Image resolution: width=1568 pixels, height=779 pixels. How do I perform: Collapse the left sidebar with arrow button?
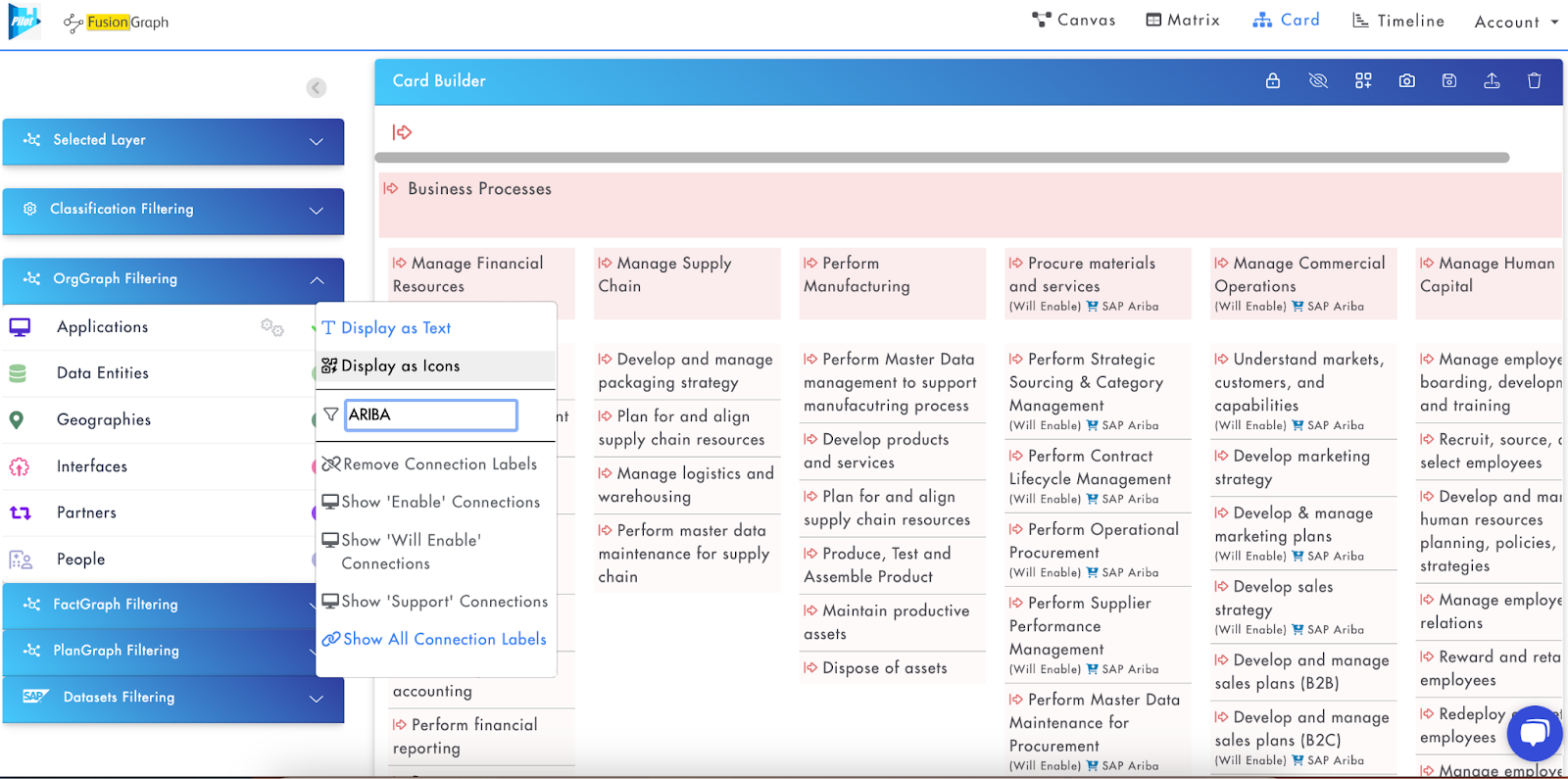(316, 88)
